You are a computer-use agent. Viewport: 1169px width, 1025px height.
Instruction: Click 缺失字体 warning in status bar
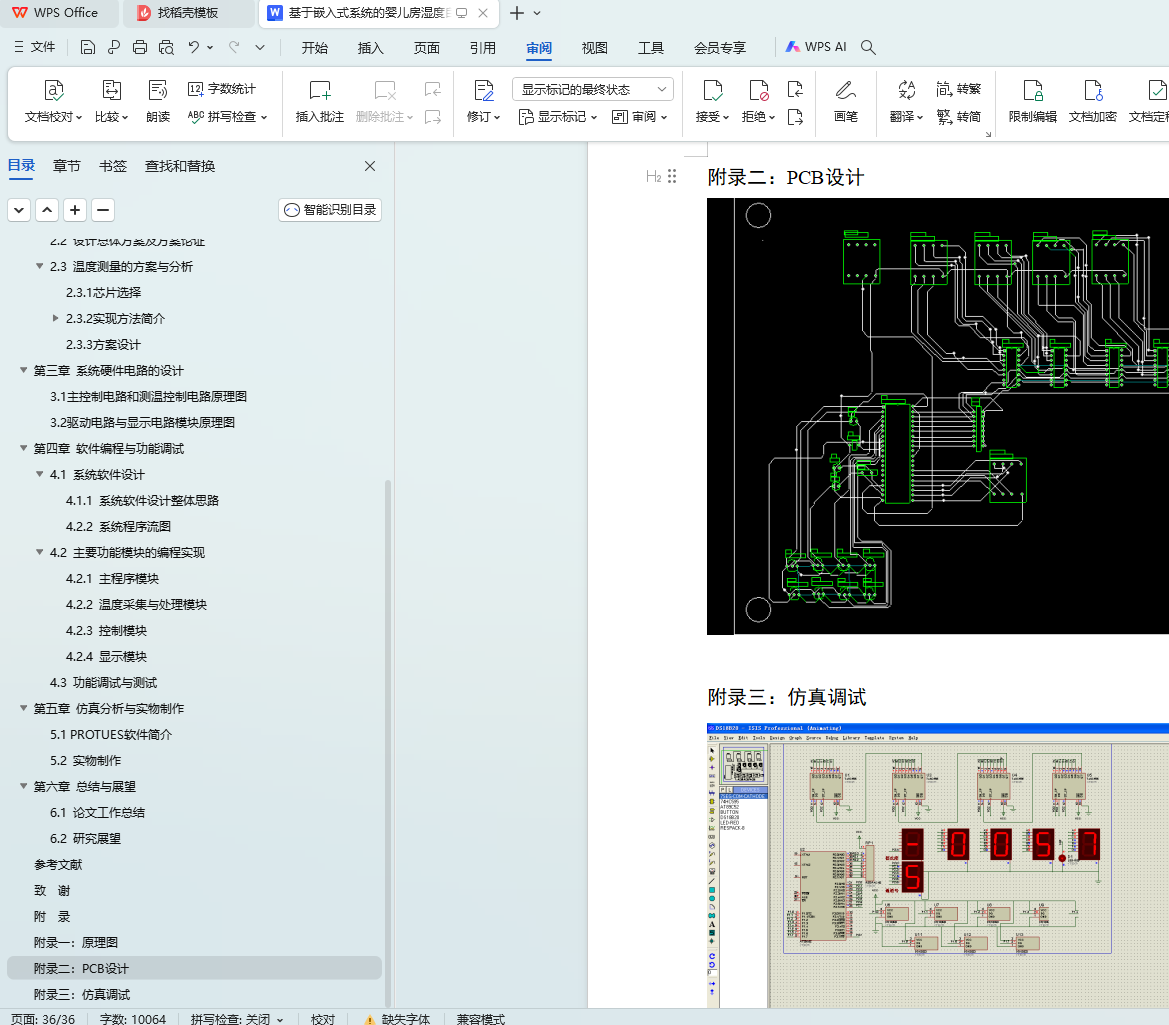pyautogui.click(x=397, y=1019)
